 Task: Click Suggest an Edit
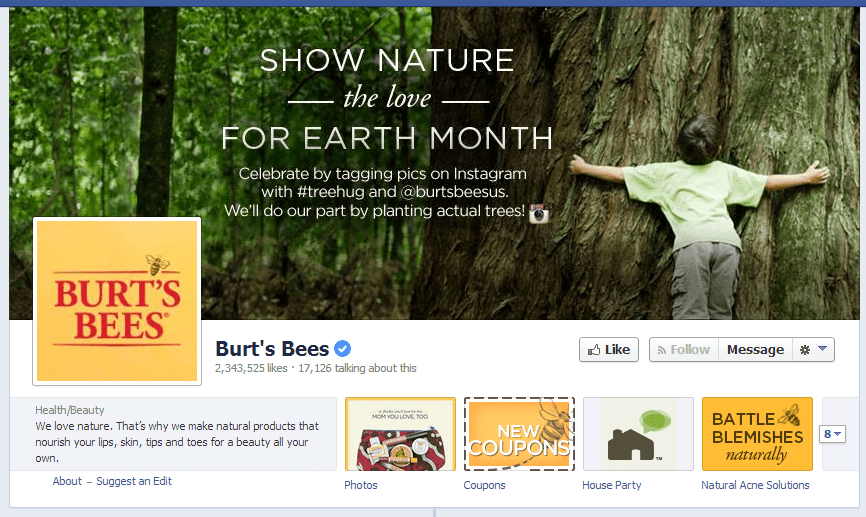click(134, 481)
